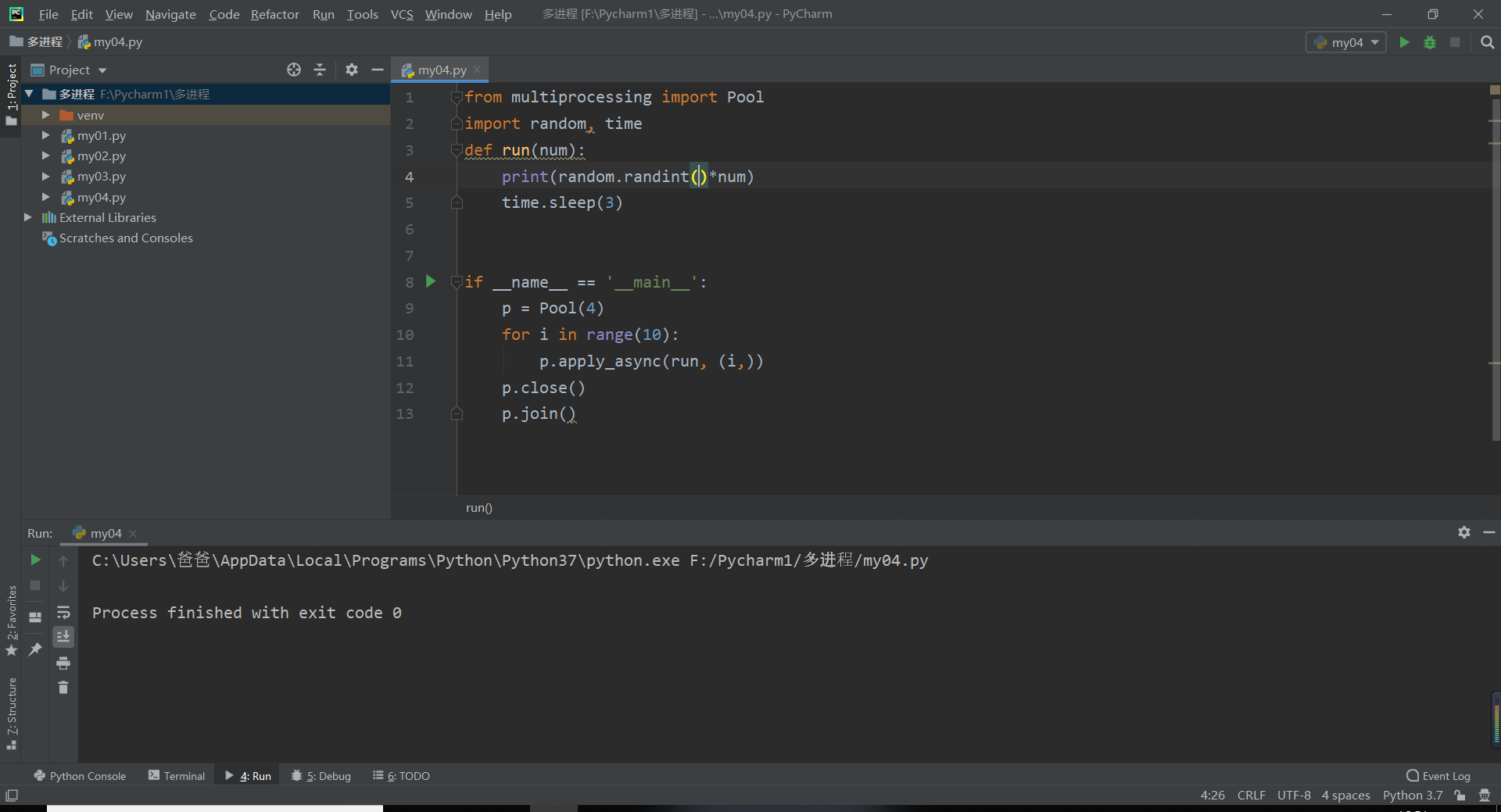Run my04 with the toolbar green play button
Image resolution: width=1501 pixels, height=812 pixels.
click(x=1404, y=42)
